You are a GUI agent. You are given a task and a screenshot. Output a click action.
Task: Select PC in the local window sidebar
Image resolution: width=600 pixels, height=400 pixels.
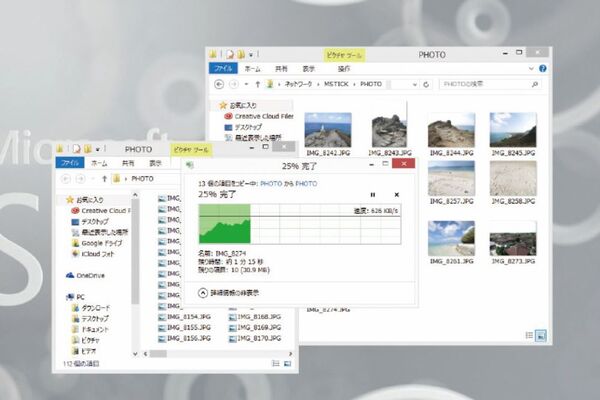[x=75, y=297]
